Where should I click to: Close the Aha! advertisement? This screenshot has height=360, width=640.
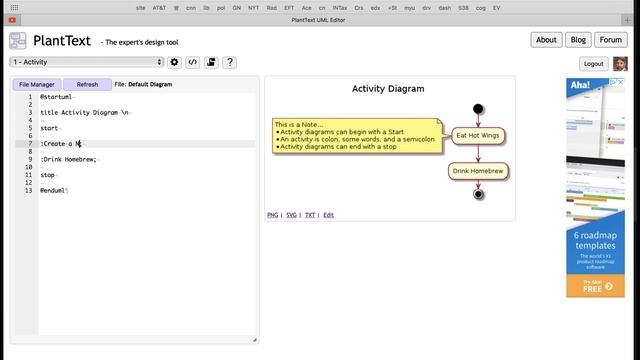621,82
